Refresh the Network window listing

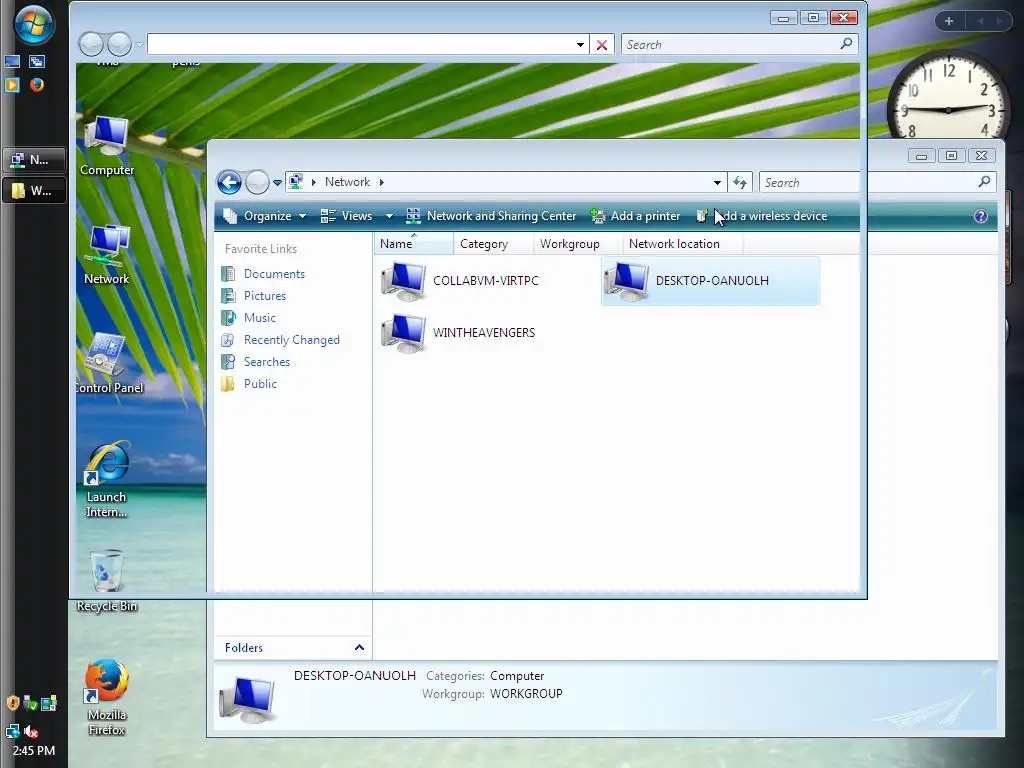739,183
